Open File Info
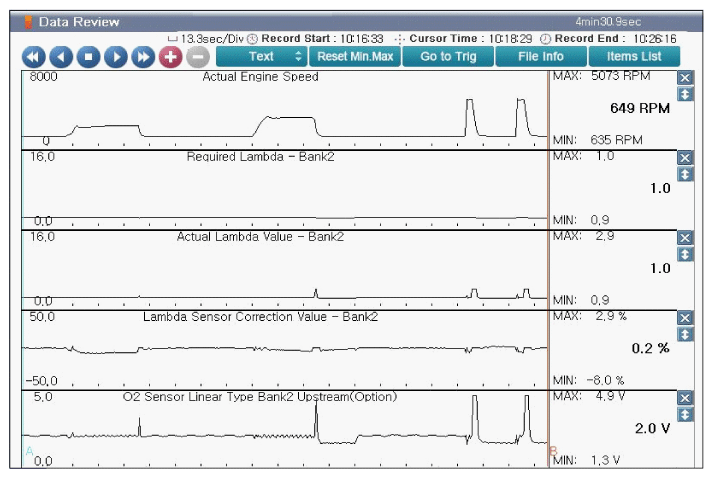The width and height of the screenshot is (713, 478). pos(540,57)
